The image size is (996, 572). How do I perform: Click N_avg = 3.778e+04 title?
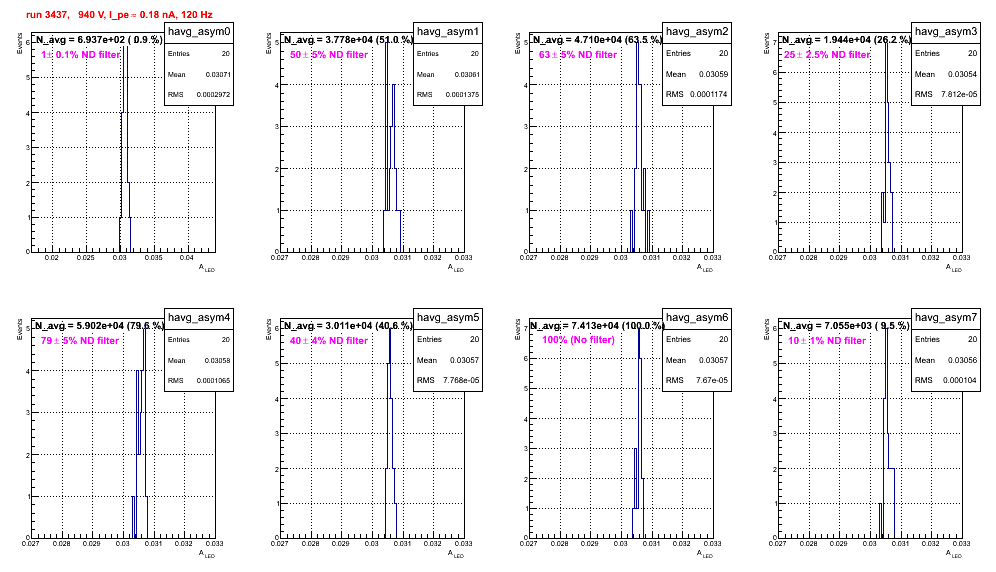coord(348,39)
